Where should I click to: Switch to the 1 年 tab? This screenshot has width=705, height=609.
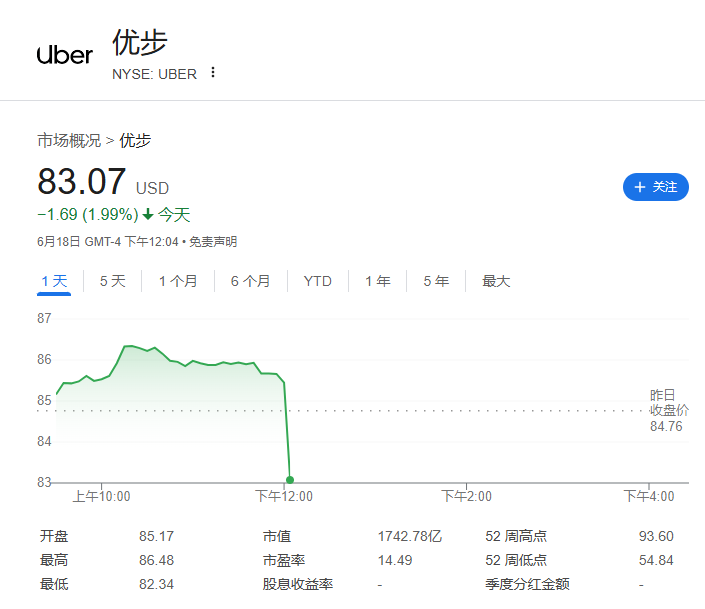(378, 282)
